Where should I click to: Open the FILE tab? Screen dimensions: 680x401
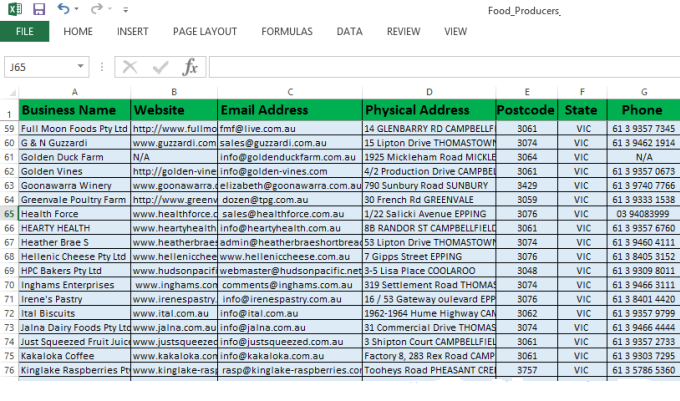(x=24, y=32)
